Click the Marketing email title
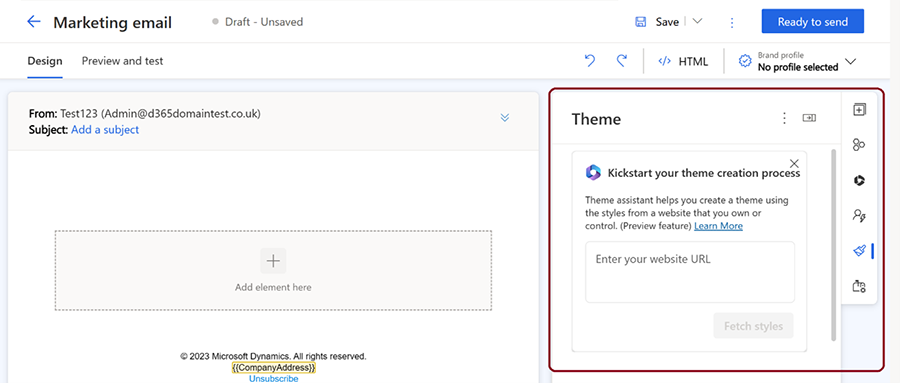 112,23
